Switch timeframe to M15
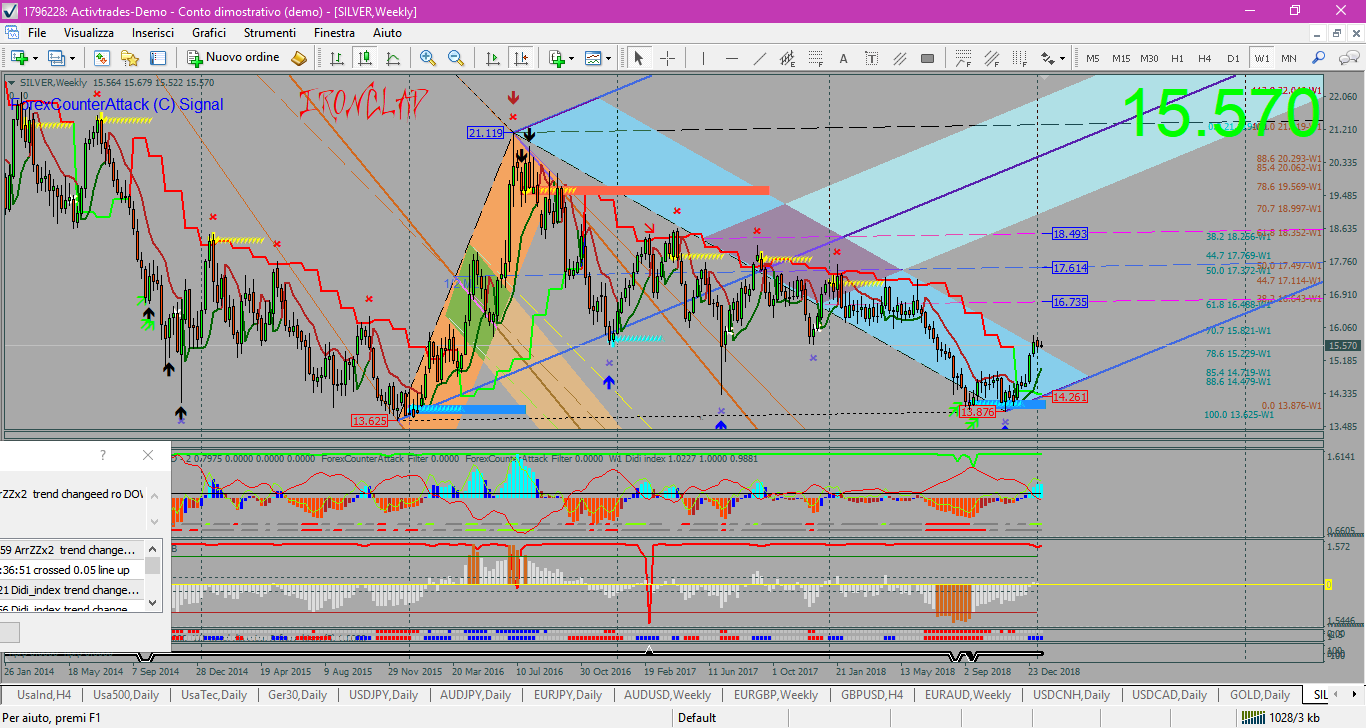Viewport: 1366px width, 728px height. (1121, 58)
